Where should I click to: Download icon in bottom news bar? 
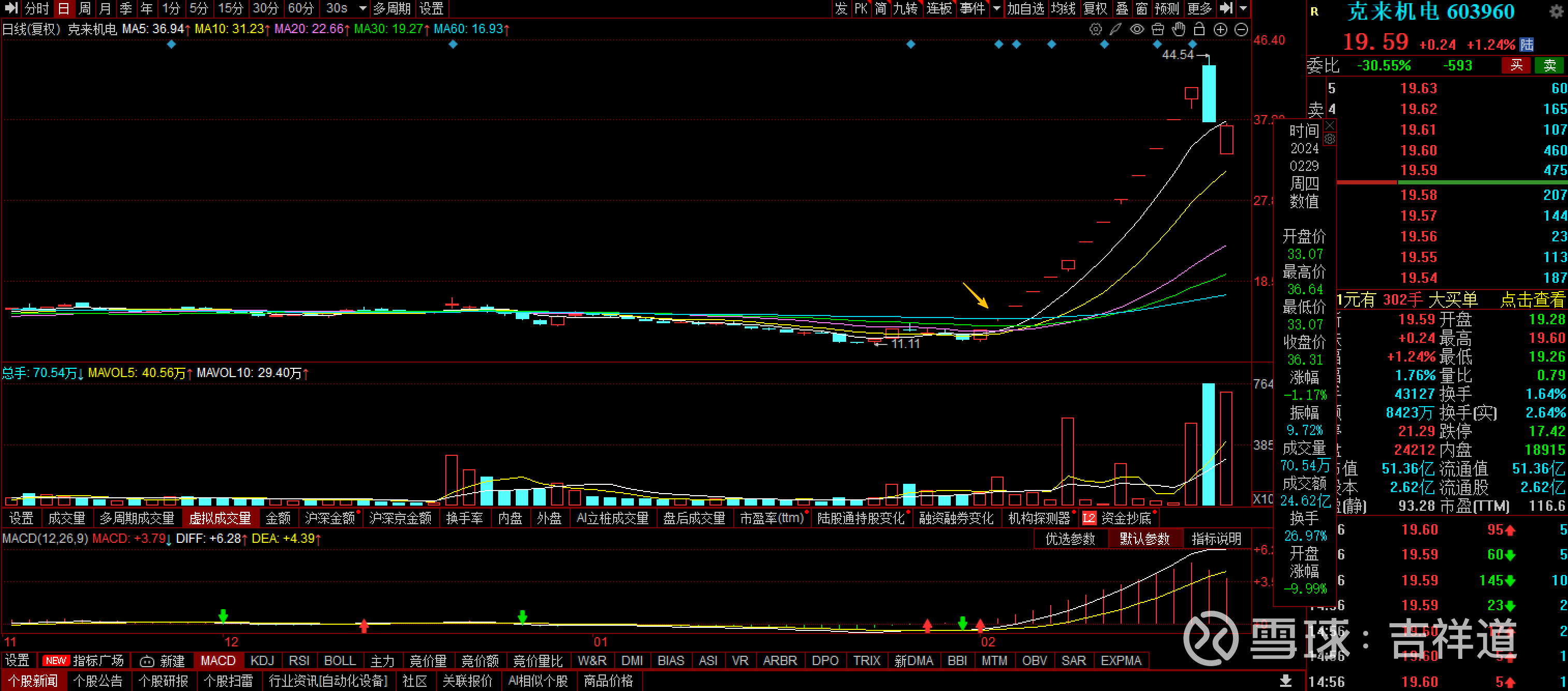[1286, 681]
